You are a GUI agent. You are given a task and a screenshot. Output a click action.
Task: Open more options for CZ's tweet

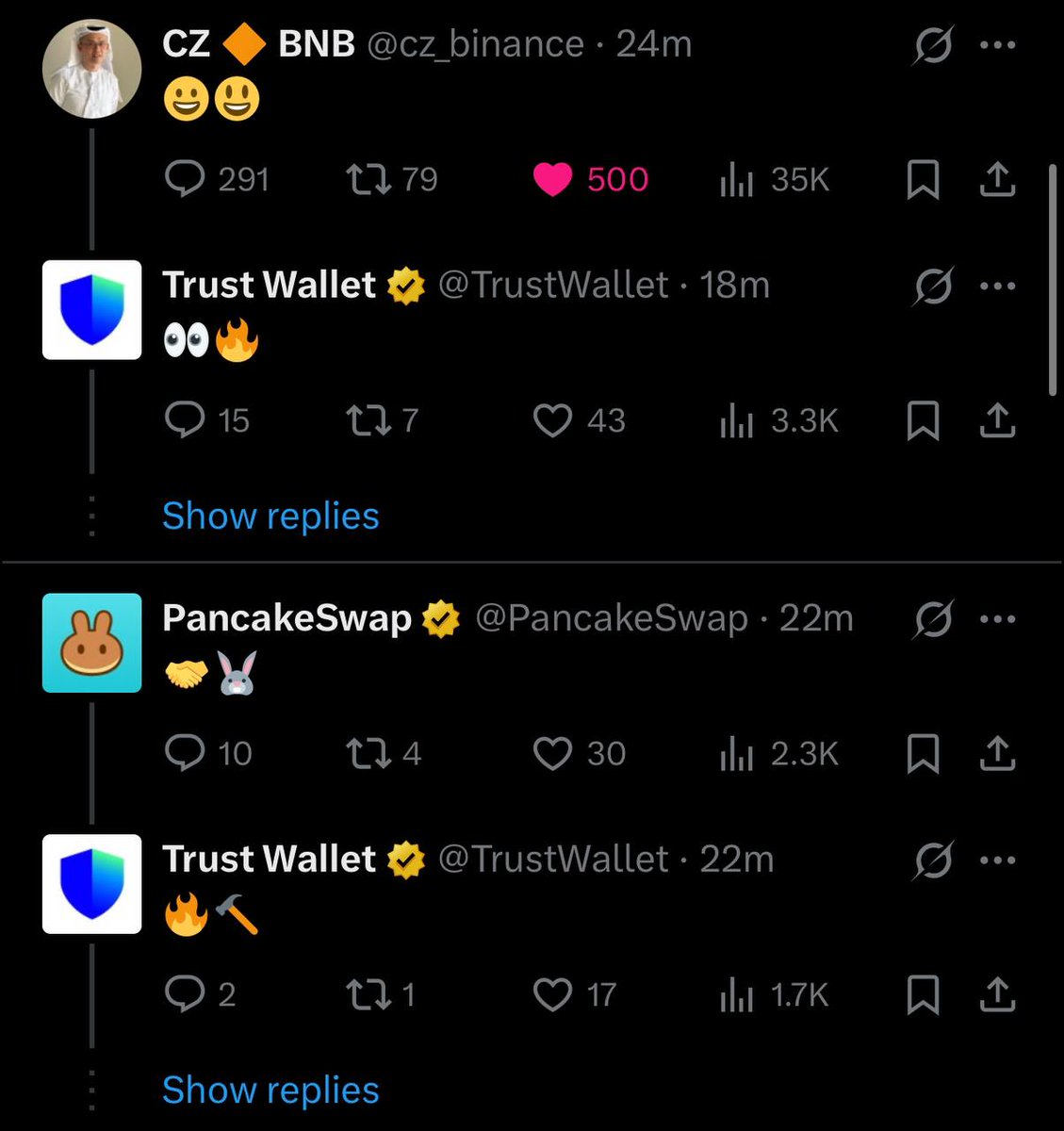pyautogui.click(x=998, y=44)
